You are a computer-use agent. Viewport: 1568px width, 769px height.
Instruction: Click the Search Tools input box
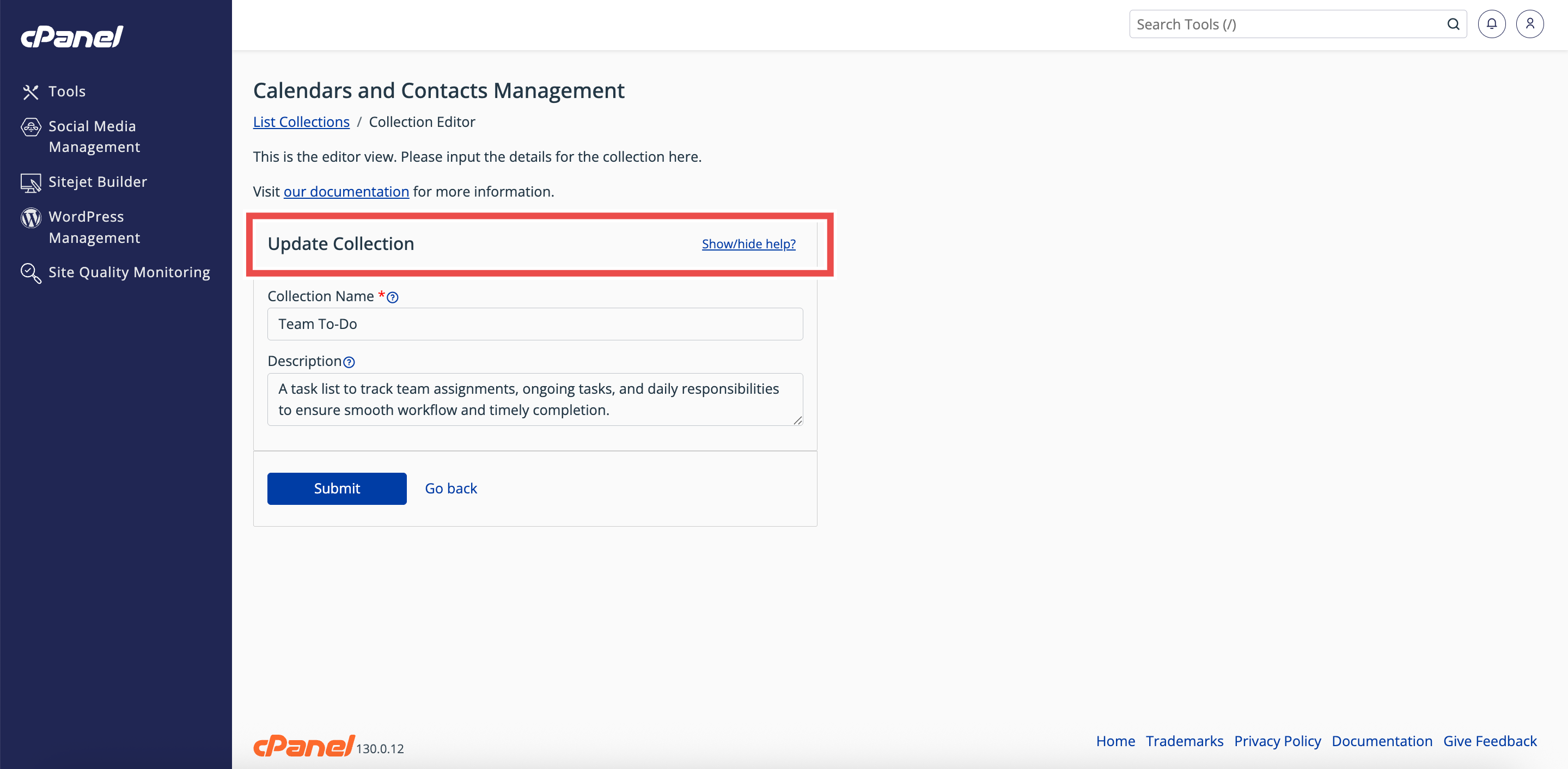(x=1284, y=25)
